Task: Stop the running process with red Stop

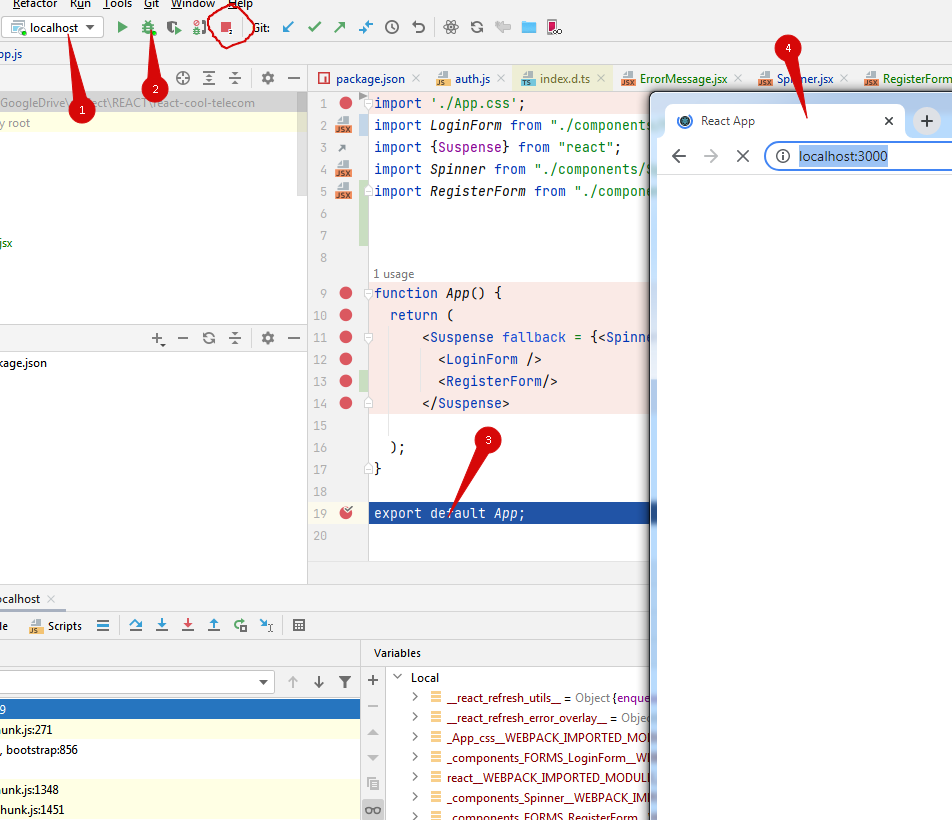Action: 226,28
